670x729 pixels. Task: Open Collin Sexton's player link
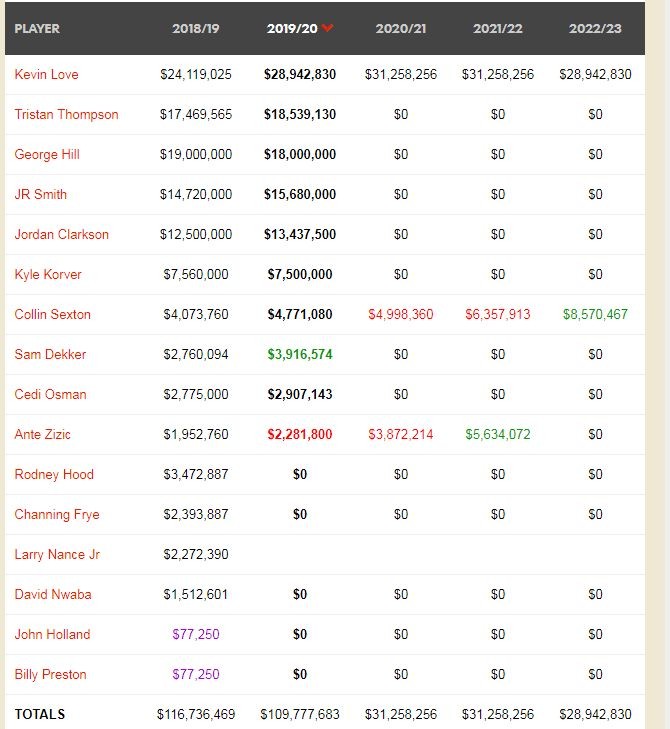pyautogui.click(x=52, y=314)
